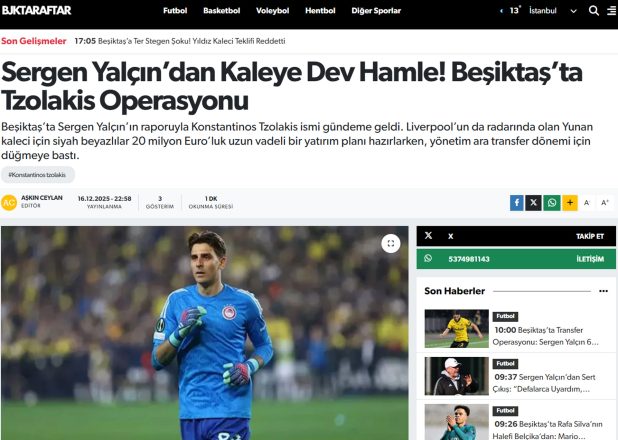618x440 pixels.
Task: Click the yellow plus share button
Action: (570, 203)
